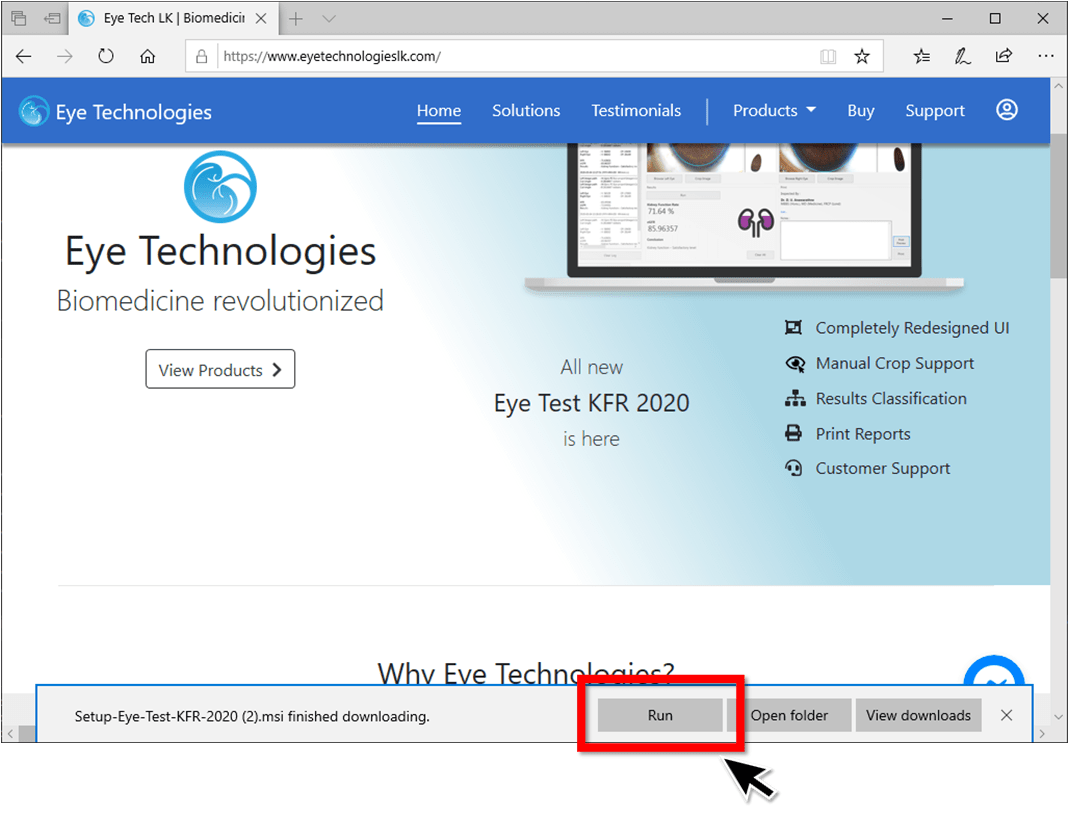Close the Eye Tech LK tab

261,18
